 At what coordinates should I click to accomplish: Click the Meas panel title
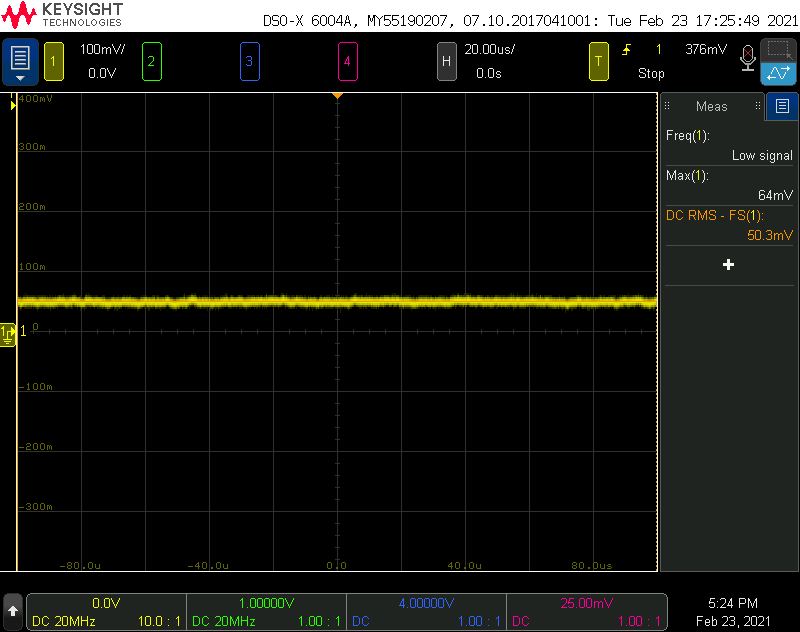tap(711, 107)
